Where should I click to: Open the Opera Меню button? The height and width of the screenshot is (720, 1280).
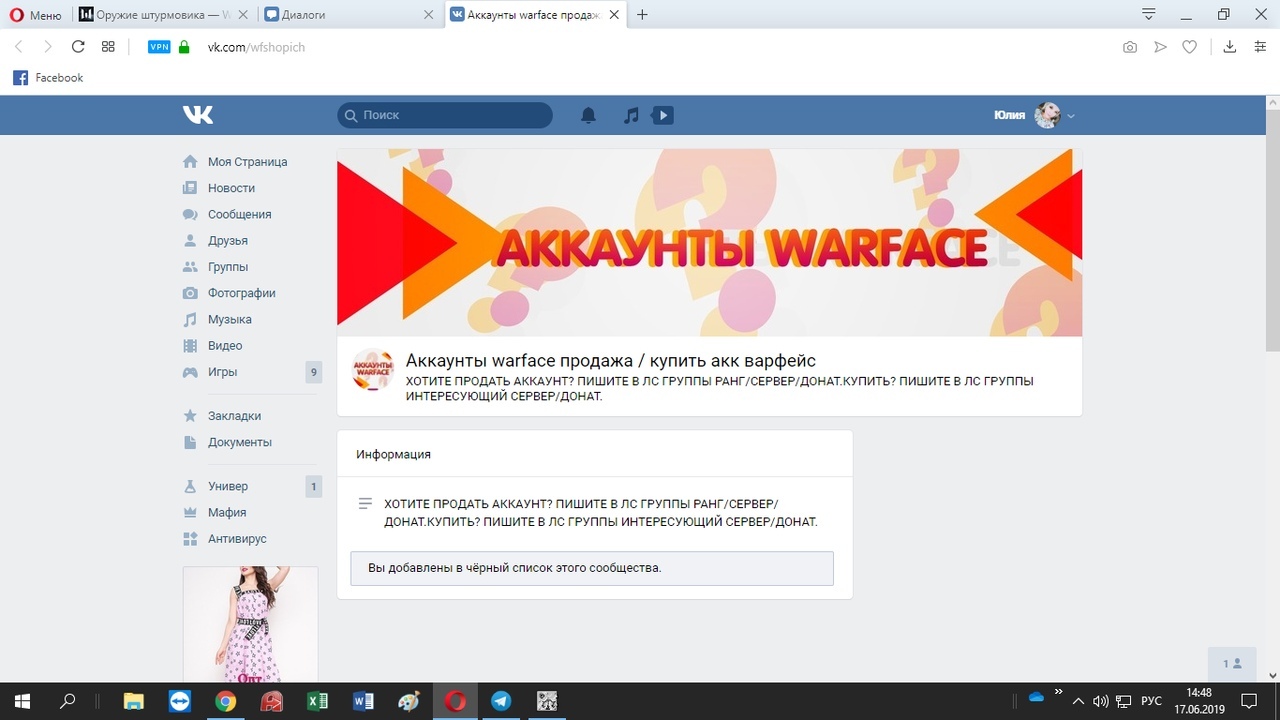tap(36, 15)
